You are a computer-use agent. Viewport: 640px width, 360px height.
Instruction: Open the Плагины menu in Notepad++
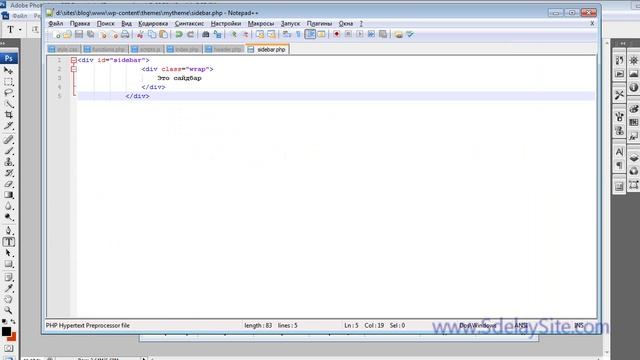tap(319, 24)
